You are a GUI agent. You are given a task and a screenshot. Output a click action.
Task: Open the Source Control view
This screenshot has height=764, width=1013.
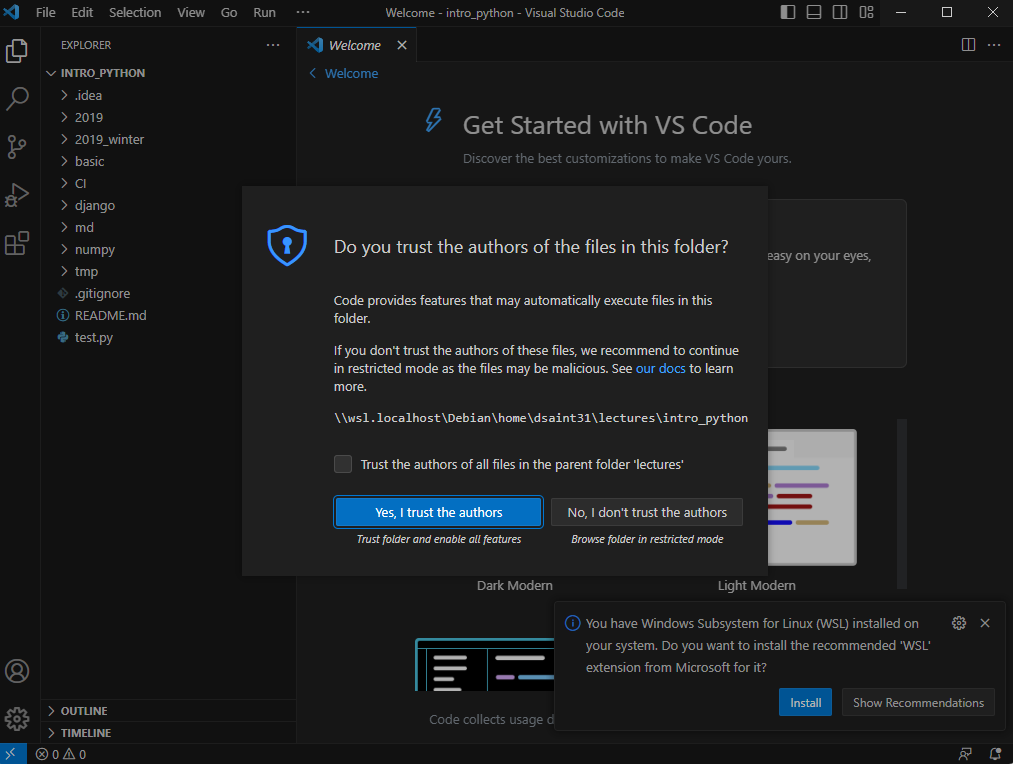pos(17,147)
